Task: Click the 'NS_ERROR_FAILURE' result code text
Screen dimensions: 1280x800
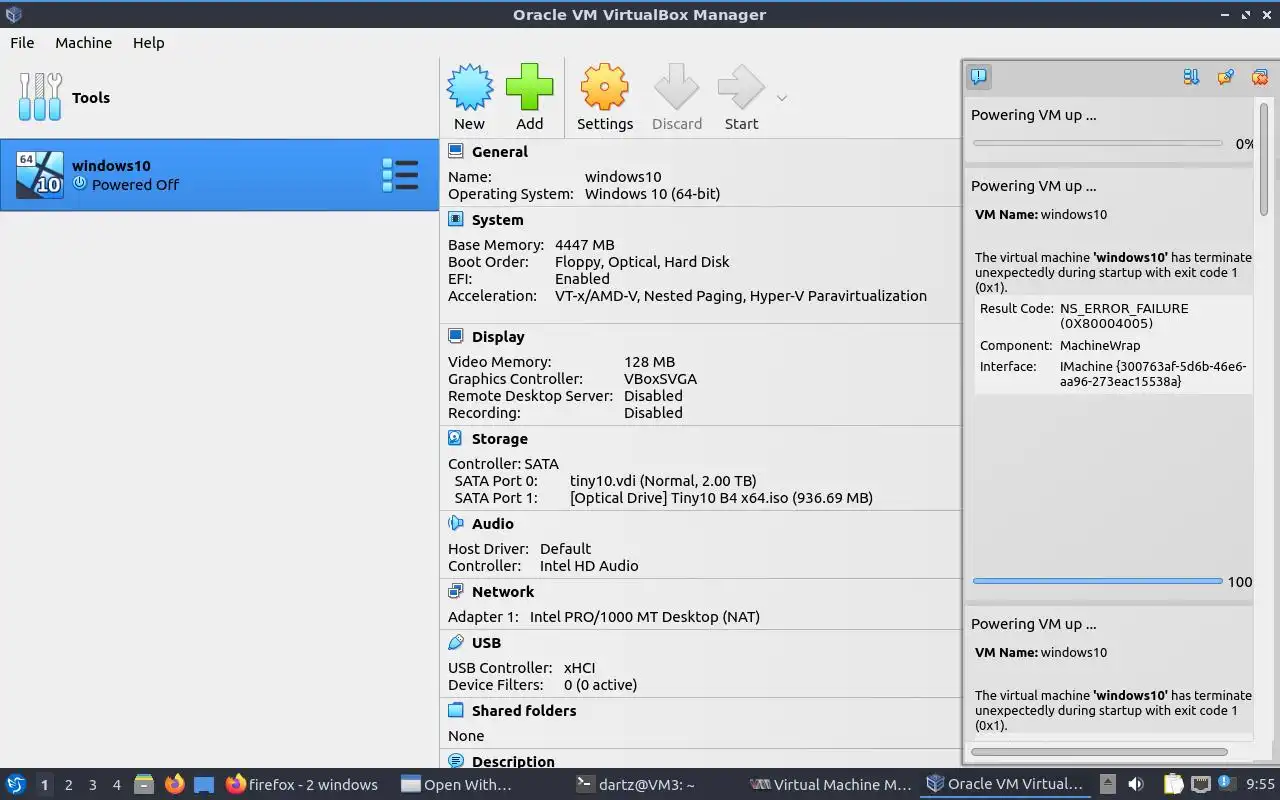Action: pos(1124,308)
